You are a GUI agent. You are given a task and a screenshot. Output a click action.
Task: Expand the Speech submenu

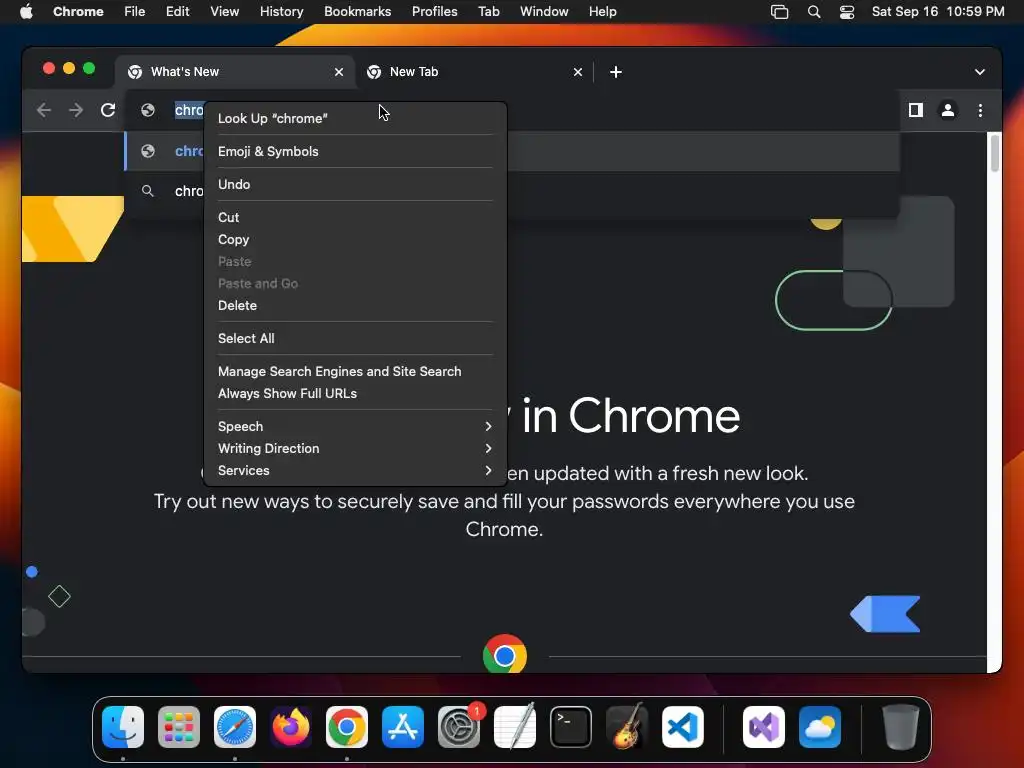[355, 426]
